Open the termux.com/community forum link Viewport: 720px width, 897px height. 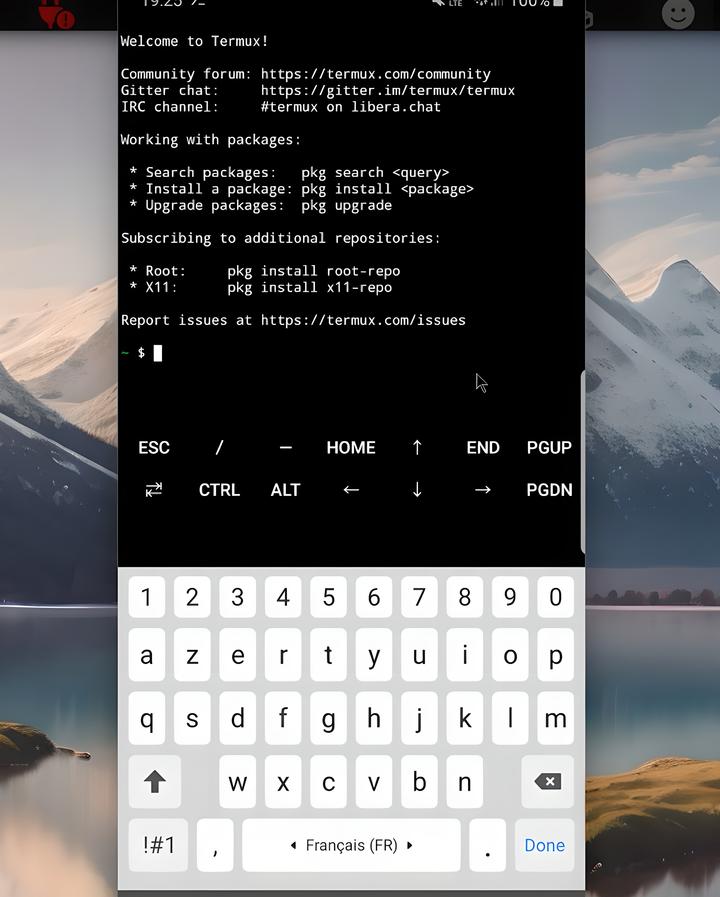376,74
